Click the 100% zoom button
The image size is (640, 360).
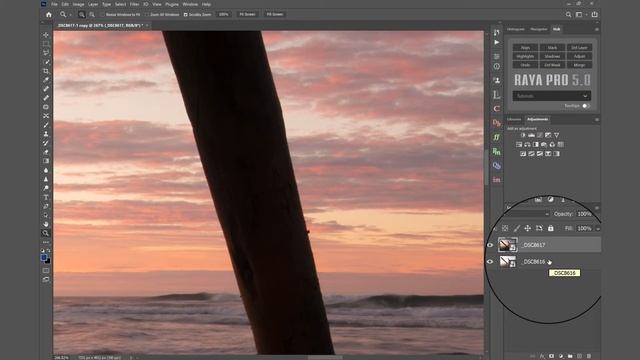[223, 14]
